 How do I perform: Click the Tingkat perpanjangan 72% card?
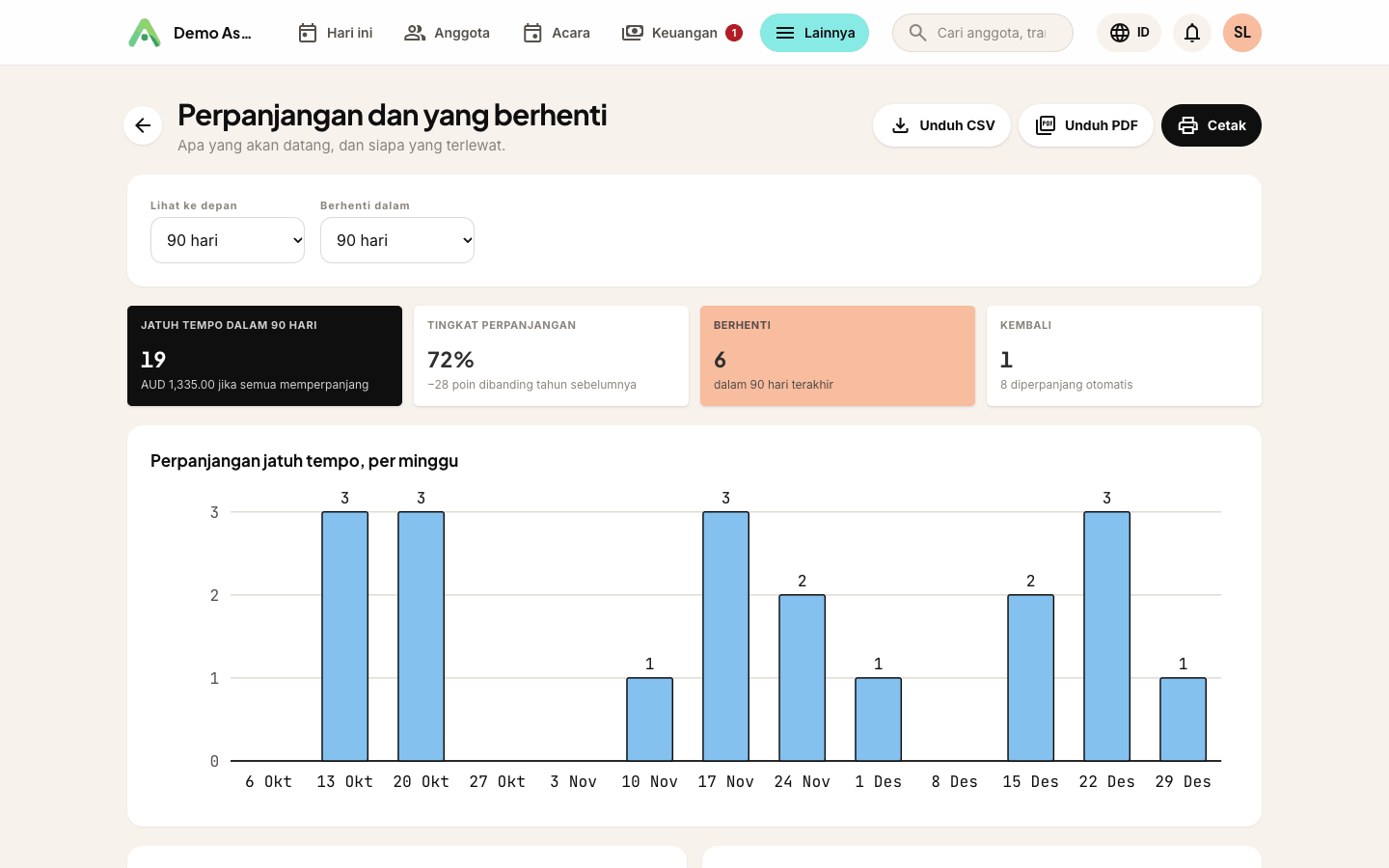pos(551,356)
